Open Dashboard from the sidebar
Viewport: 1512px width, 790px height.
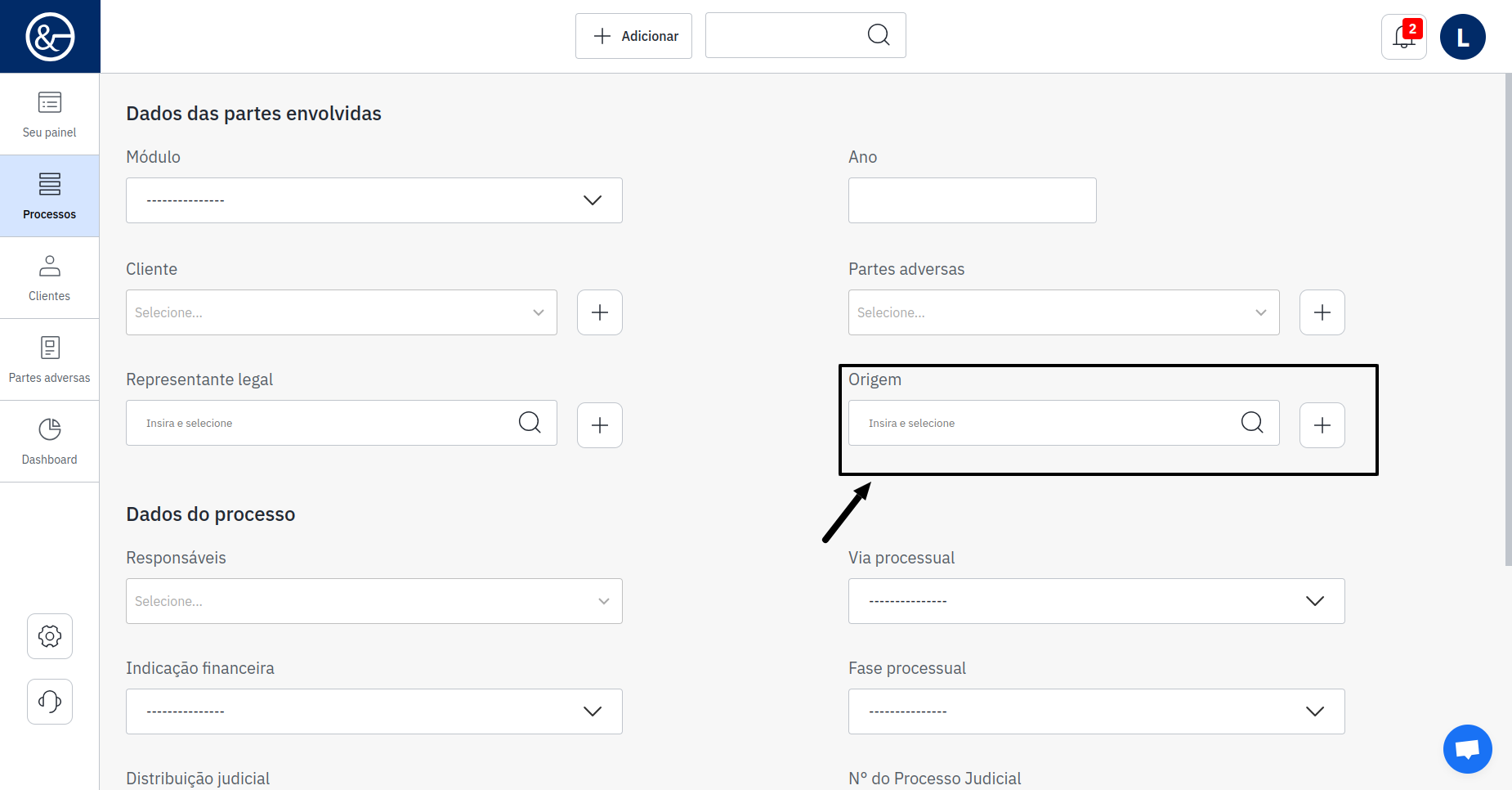[x=50, y=442]
